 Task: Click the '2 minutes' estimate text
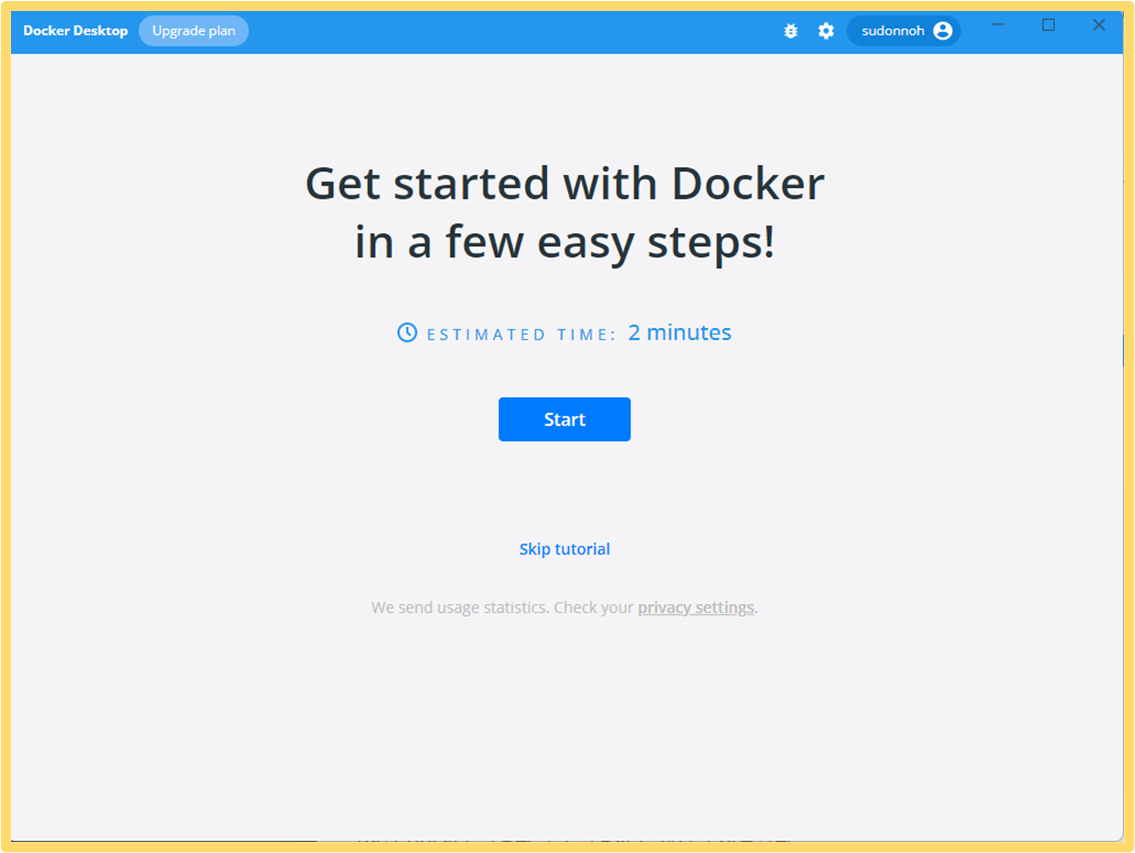coord(680,332)
